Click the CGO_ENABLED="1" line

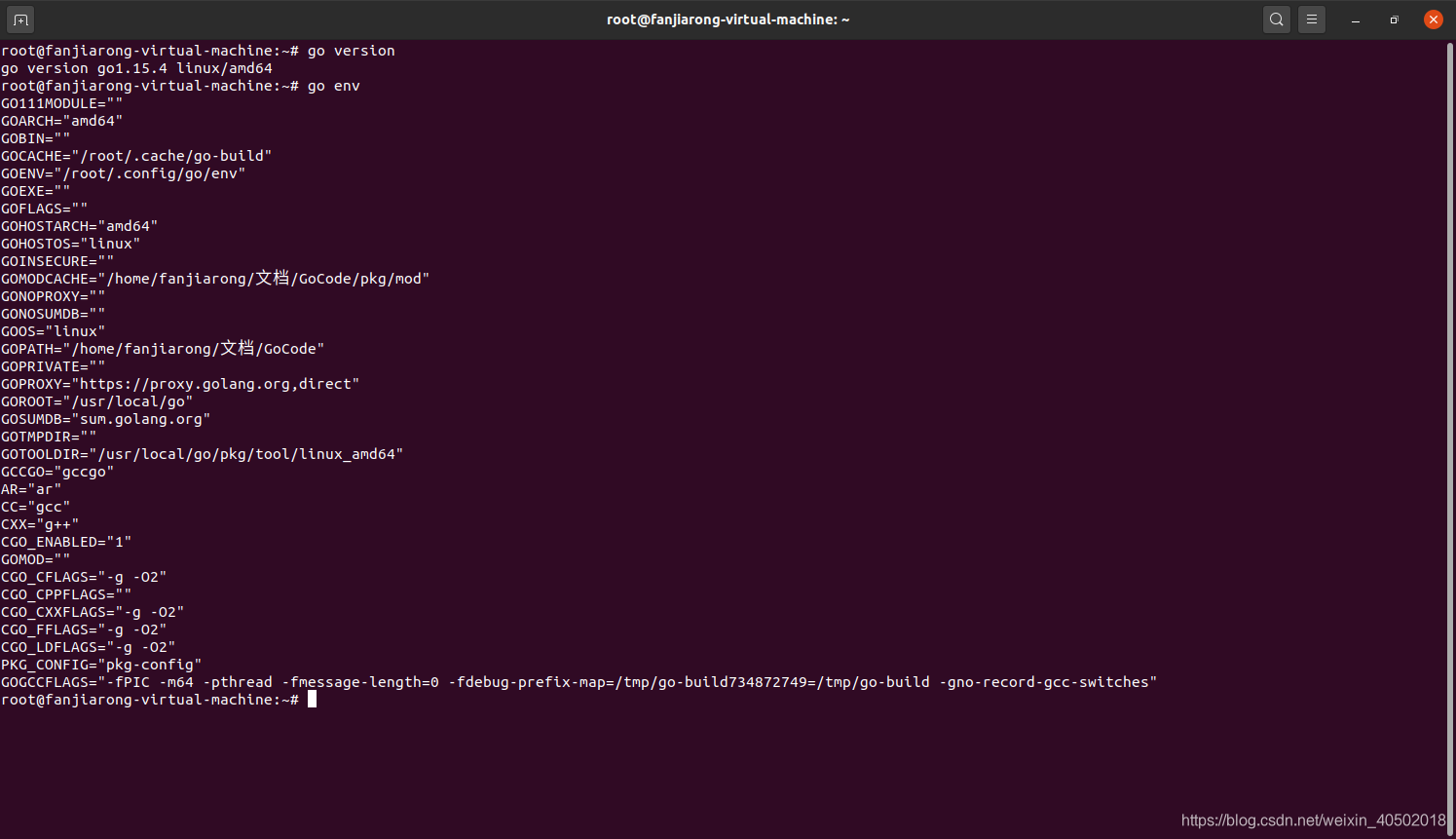point(65,541)
